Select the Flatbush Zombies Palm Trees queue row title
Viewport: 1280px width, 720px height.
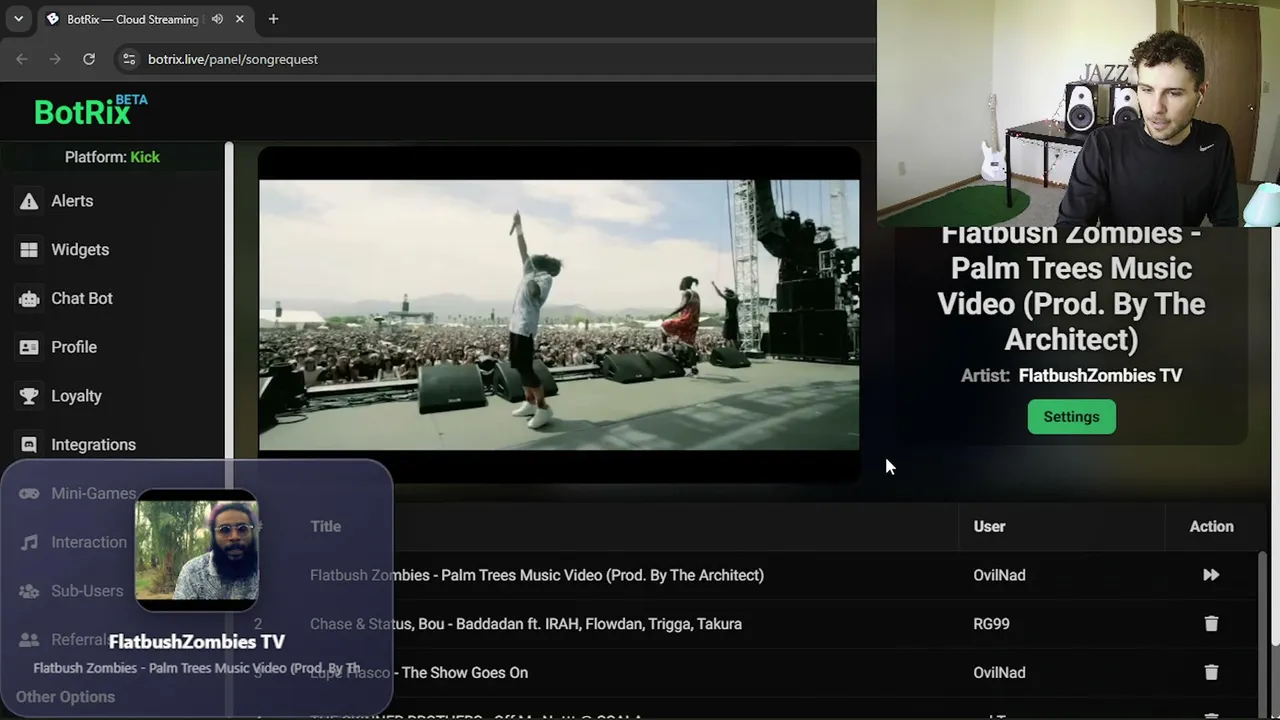click(537, 575)
